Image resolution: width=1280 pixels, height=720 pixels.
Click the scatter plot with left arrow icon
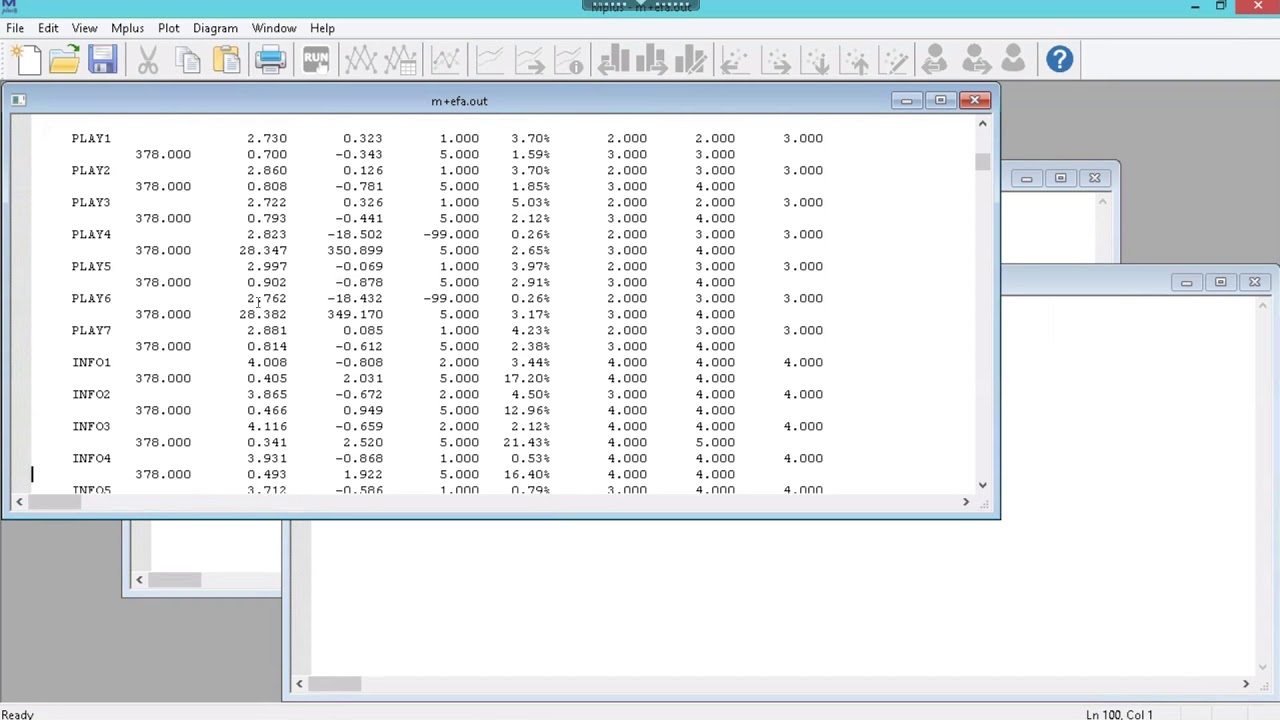tap(735, 60)
